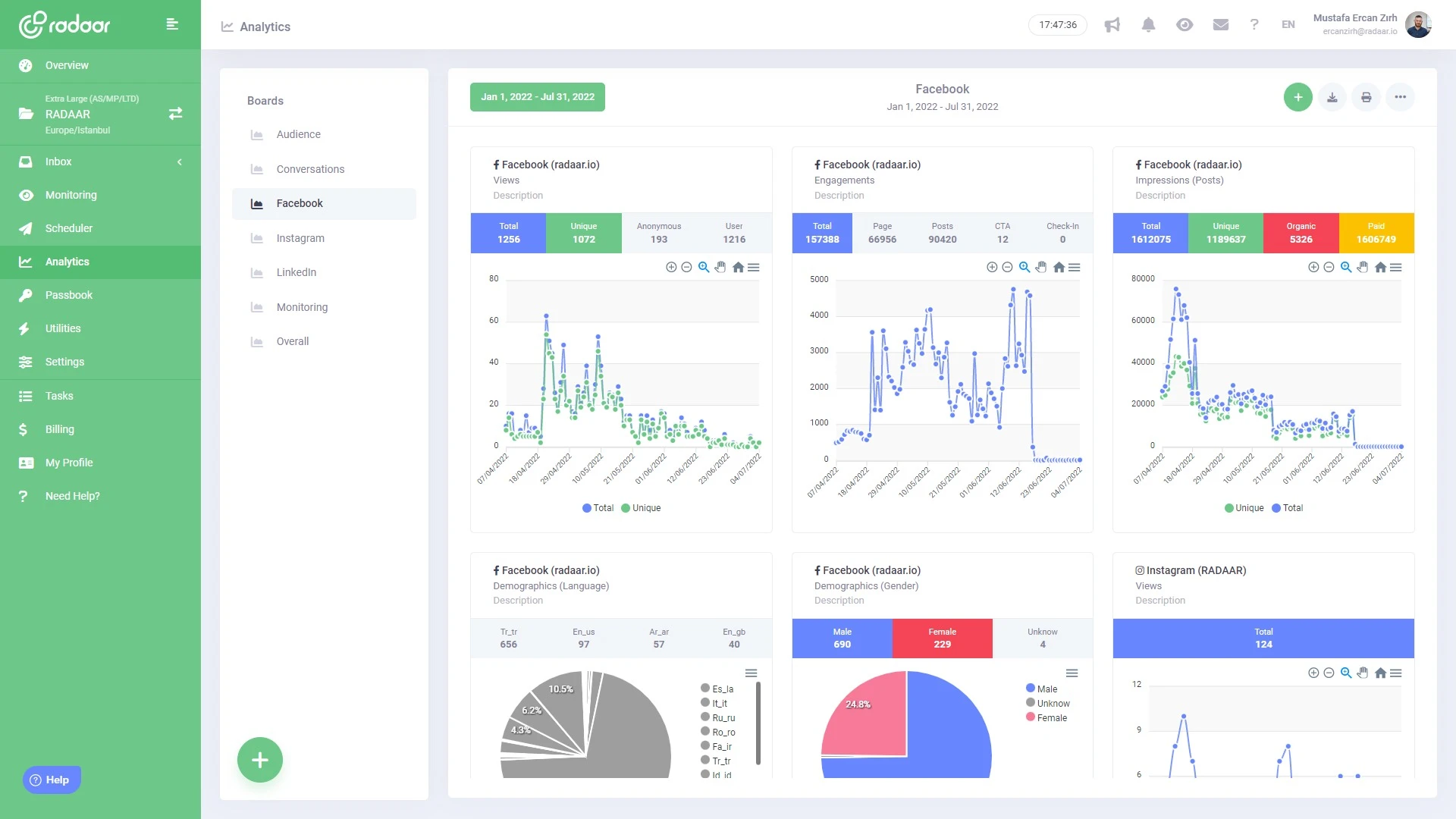Click home reset icon on Views chart

click(738, 268)
